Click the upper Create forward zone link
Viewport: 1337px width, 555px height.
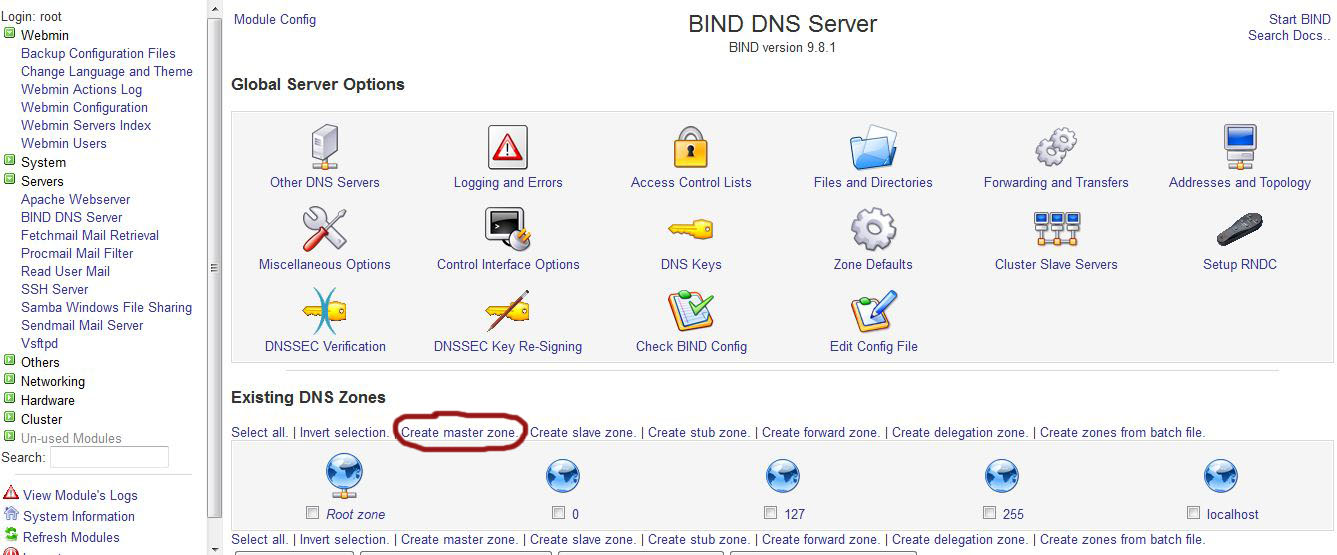coord(821,432)
